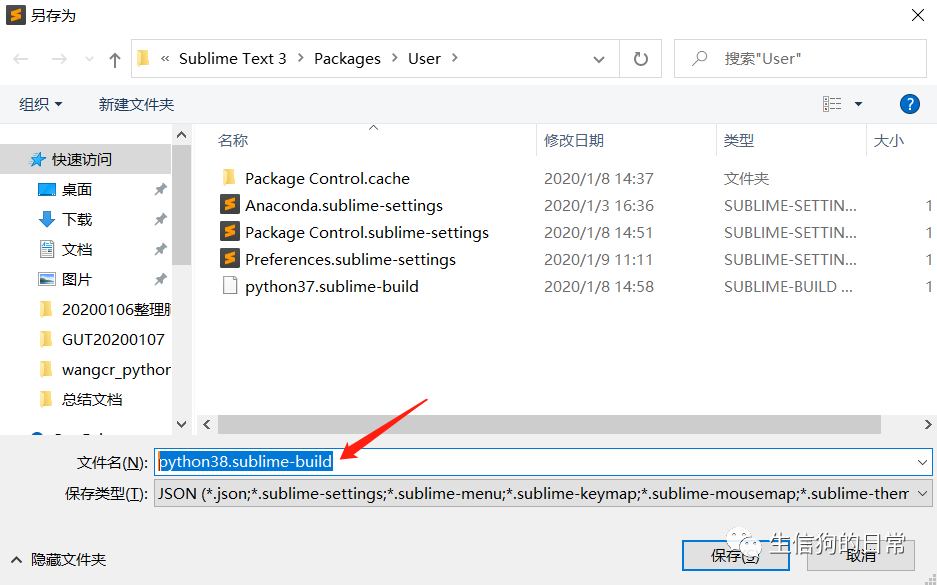Select python37.sublime-build file
The image size is (937, 585).
tap(332, 286)
